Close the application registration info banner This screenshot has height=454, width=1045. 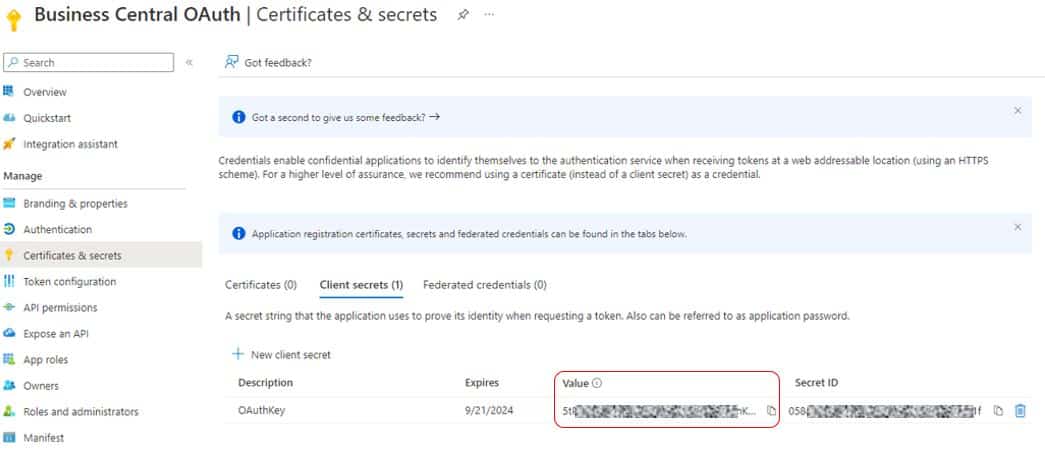click(1017, 227)
